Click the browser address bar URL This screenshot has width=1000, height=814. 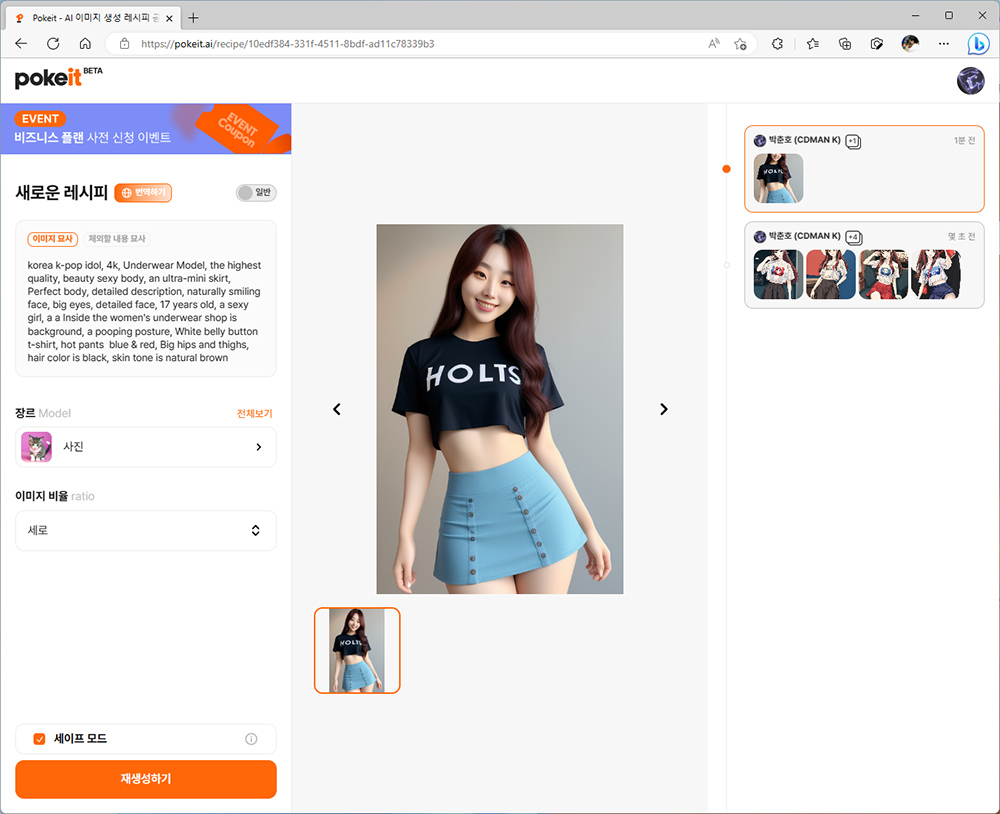tap(288, 43)
